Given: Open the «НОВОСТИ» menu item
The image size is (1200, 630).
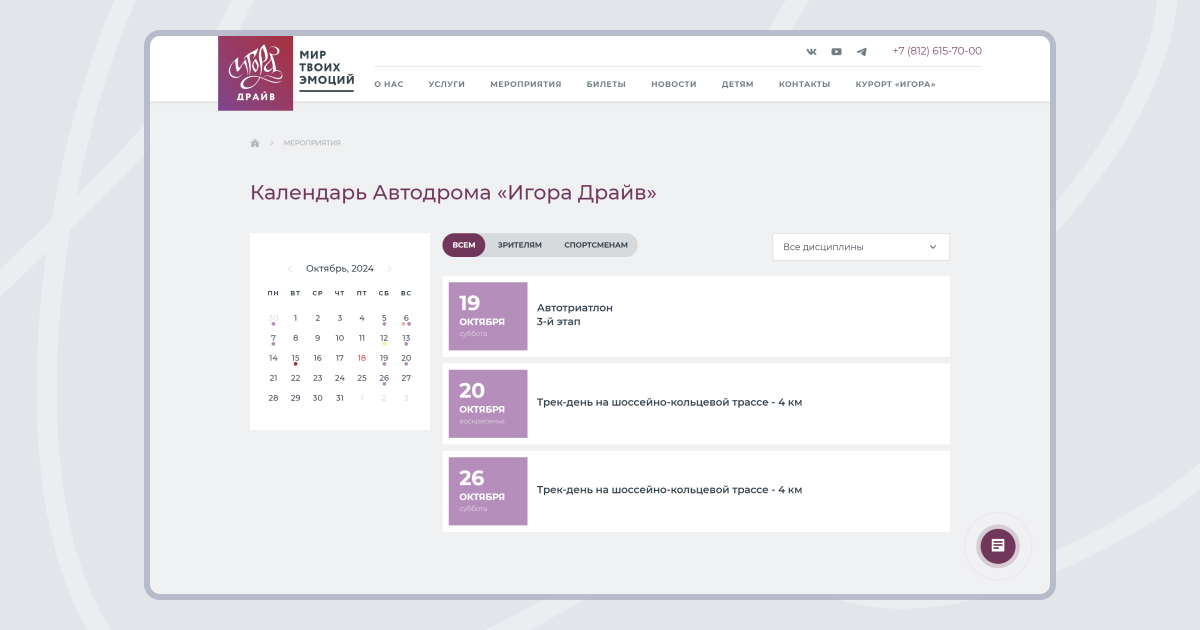Looking at the screenshot, I should tap(674, 84).
